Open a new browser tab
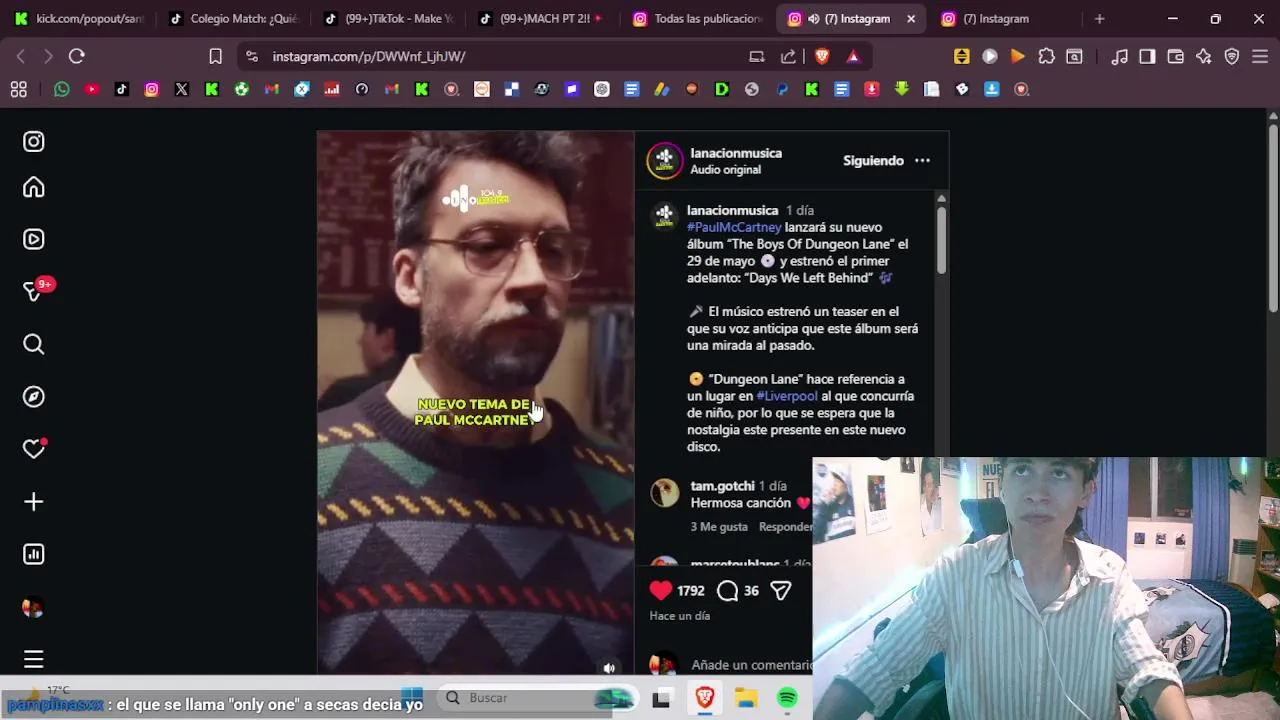This screenshot has height=720, width=1280. click(x=1099, y=19)
